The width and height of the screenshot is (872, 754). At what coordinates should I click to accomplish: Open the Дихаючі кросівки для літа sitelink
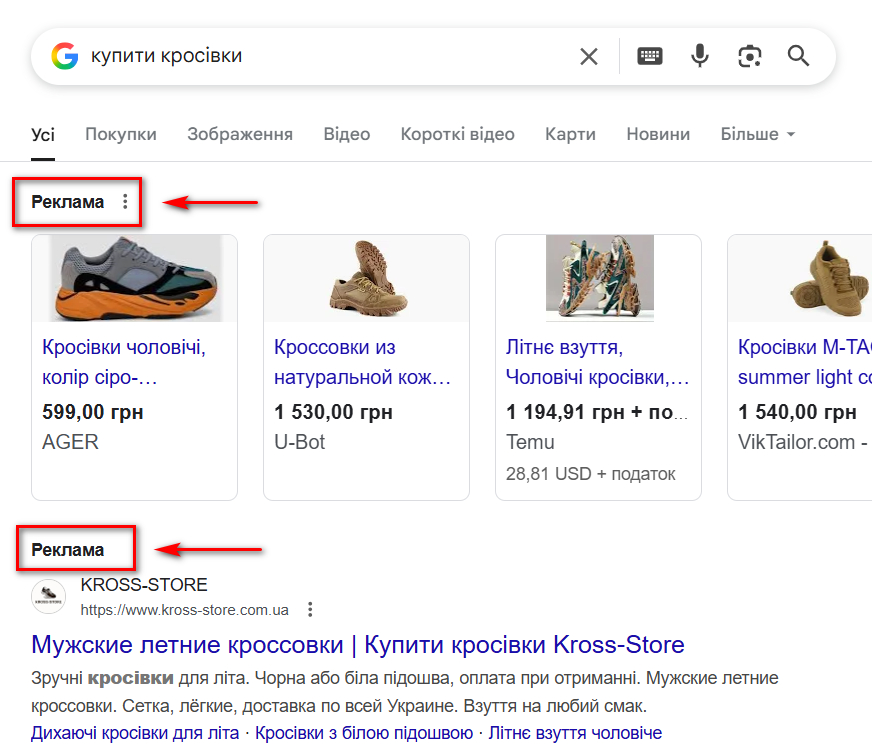tap(135, 733)
